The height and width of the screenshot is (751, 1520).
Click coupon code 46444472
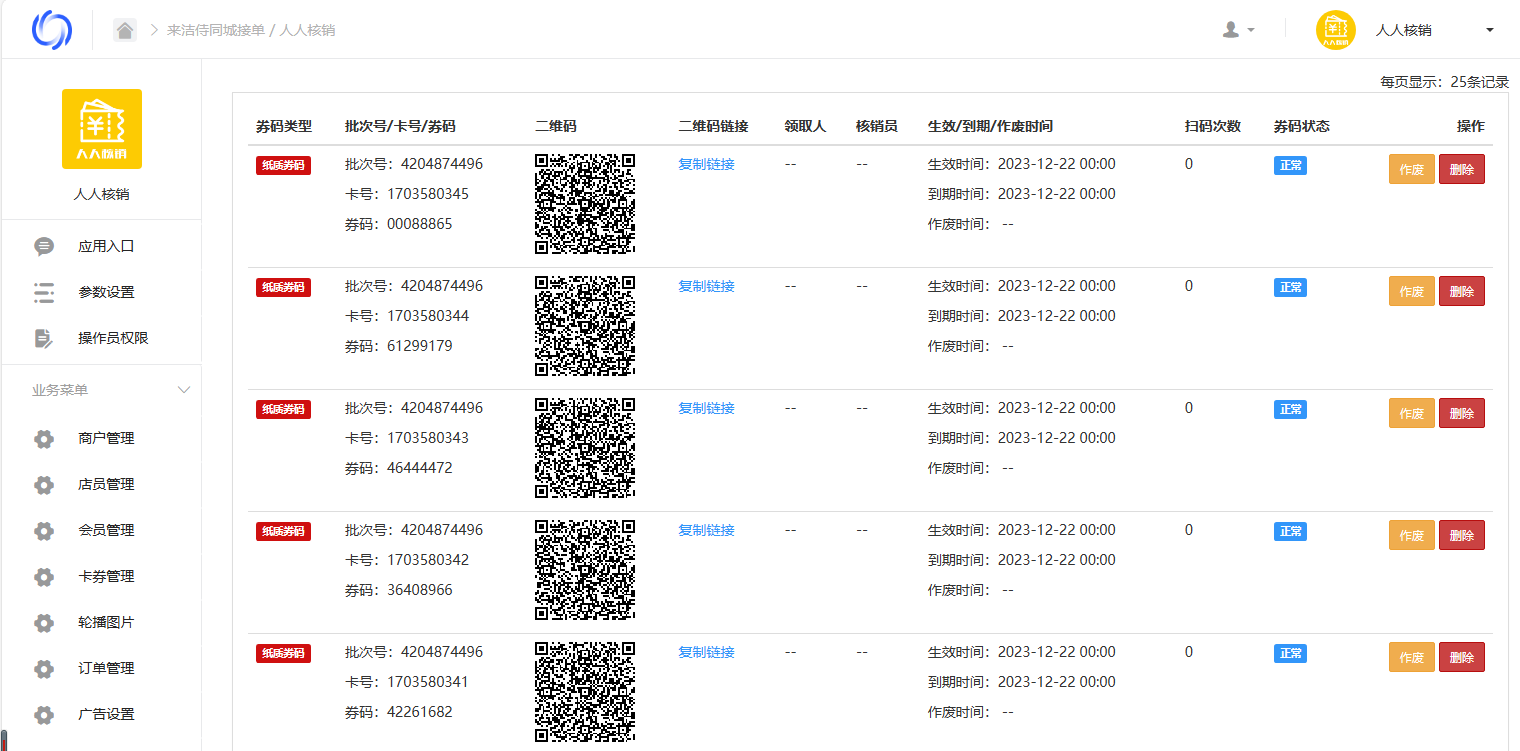420,468
